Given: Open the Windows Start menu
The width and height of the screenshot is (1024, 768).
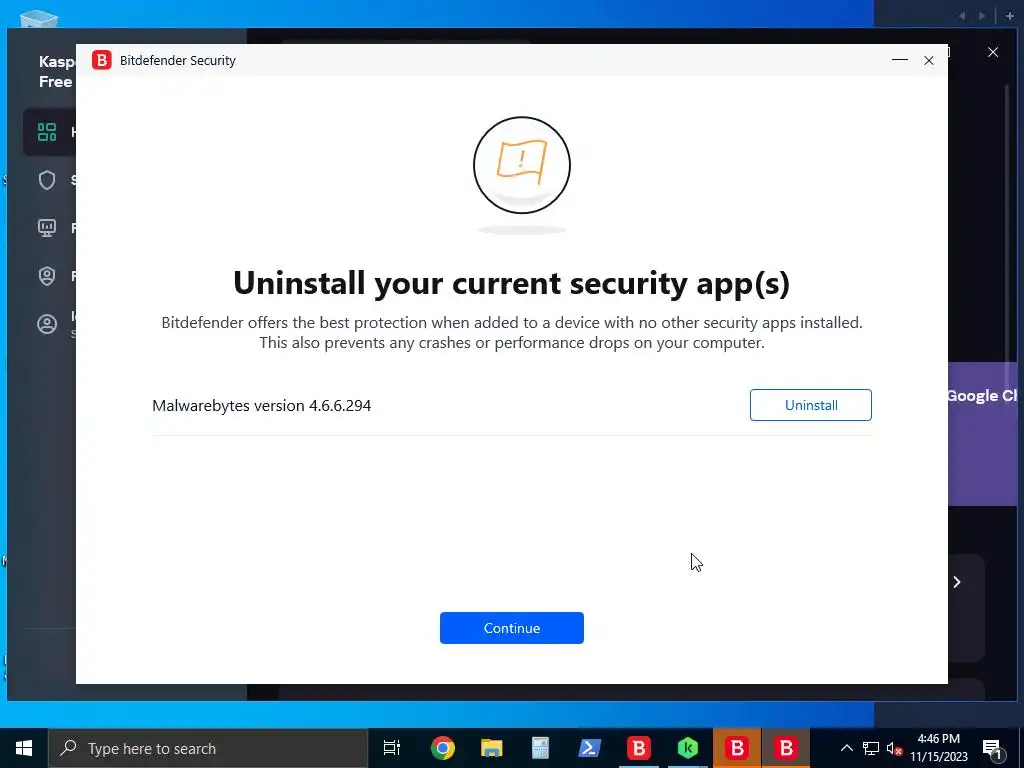Looking at the screenshot, I should [x=24, y=748].
